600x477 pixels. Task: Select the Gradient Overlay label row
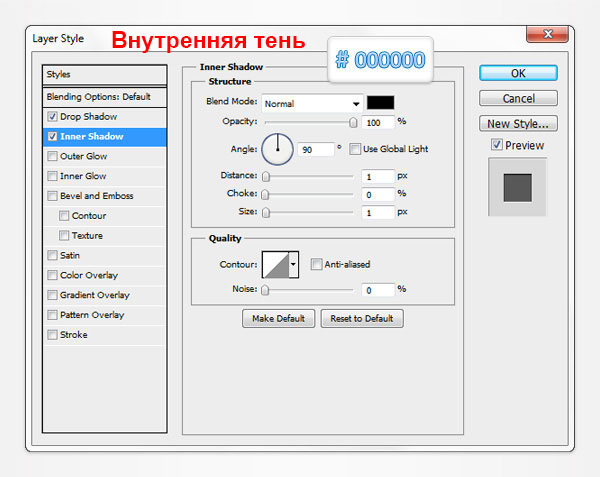click(x=104, y=295)
